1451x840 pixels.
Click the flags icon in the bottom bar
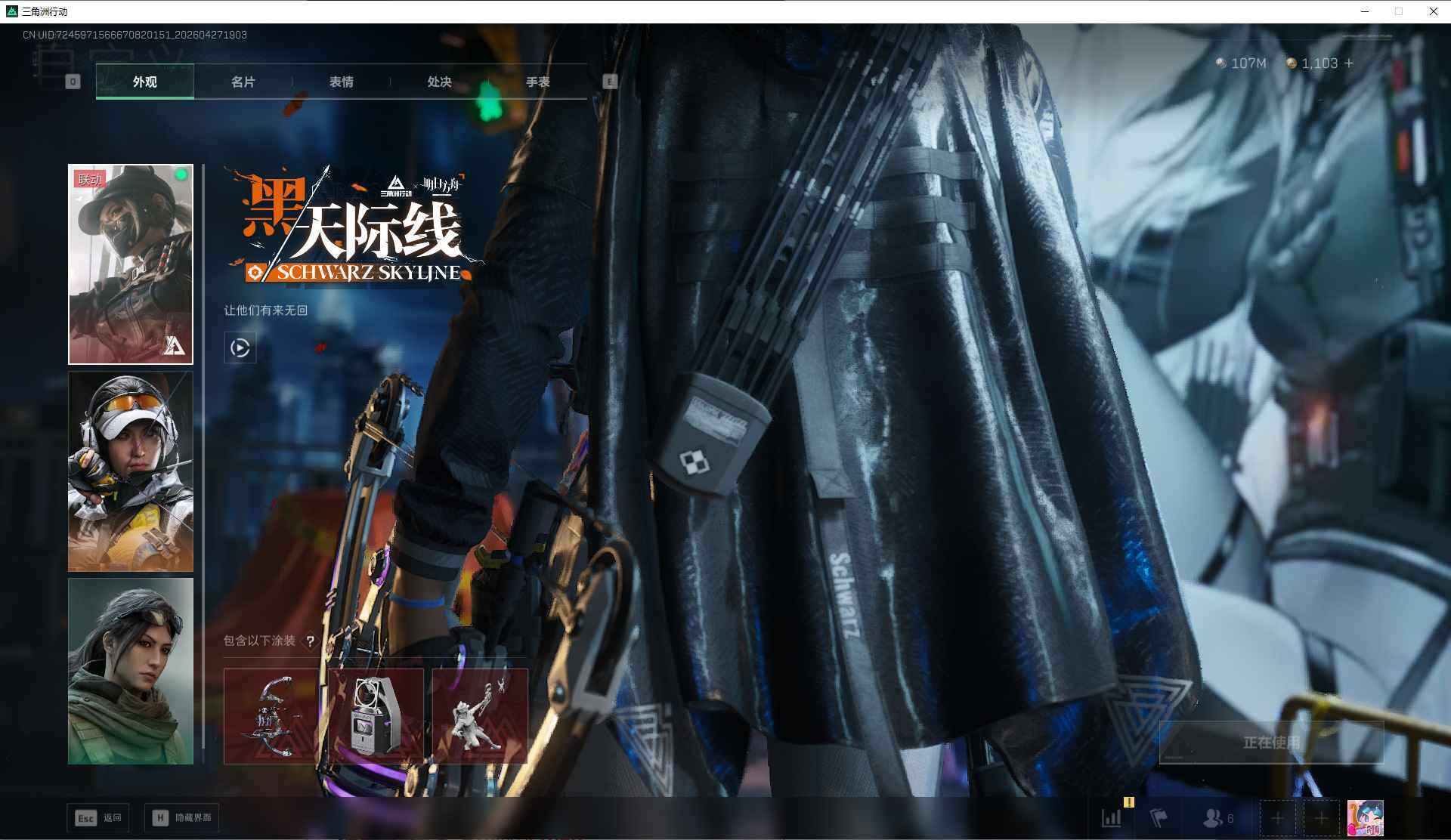1159,818
